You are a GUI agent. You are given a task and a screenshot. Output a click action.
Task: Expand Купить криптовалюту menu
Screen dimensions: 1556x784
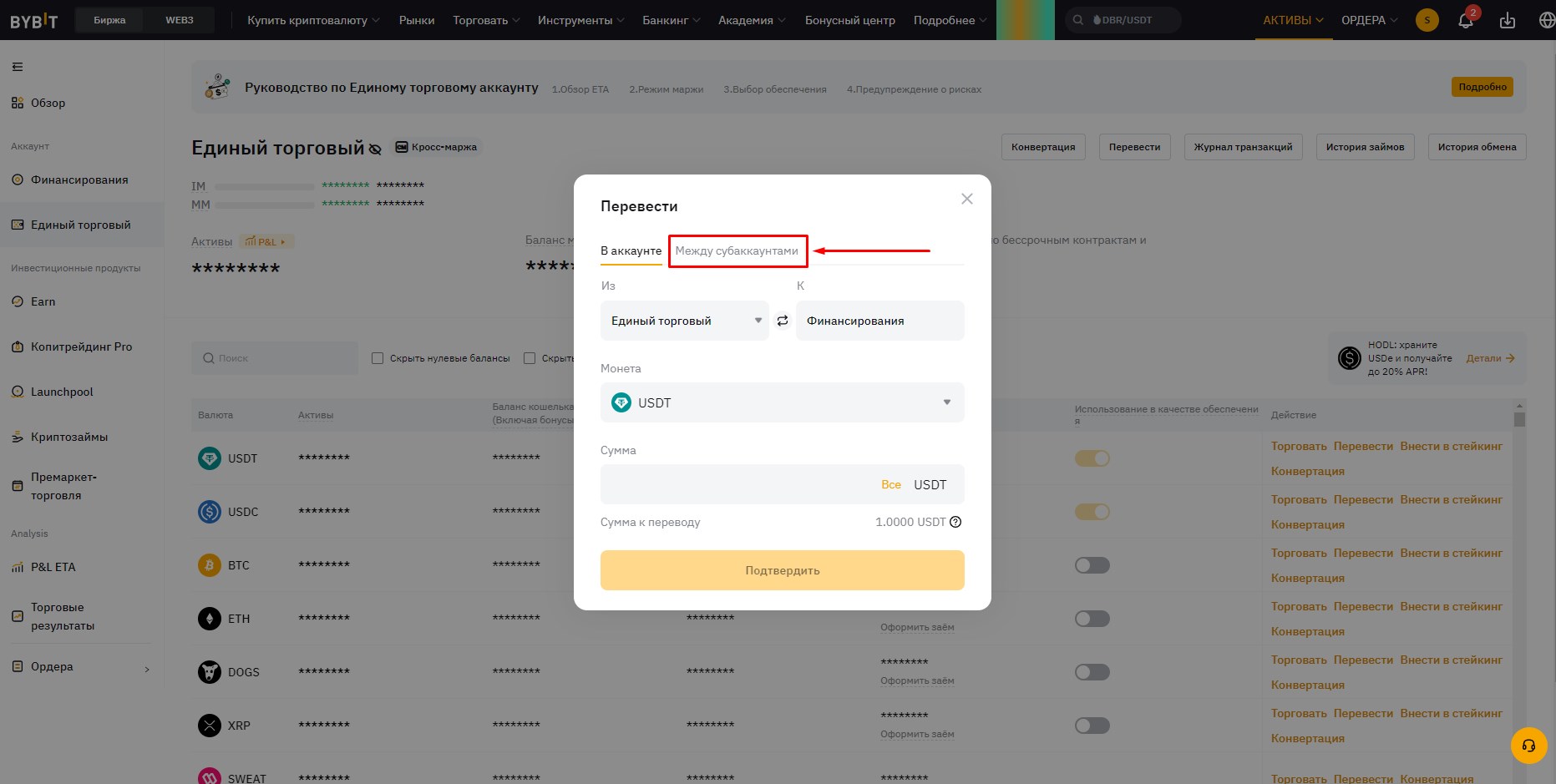point(313,20)
